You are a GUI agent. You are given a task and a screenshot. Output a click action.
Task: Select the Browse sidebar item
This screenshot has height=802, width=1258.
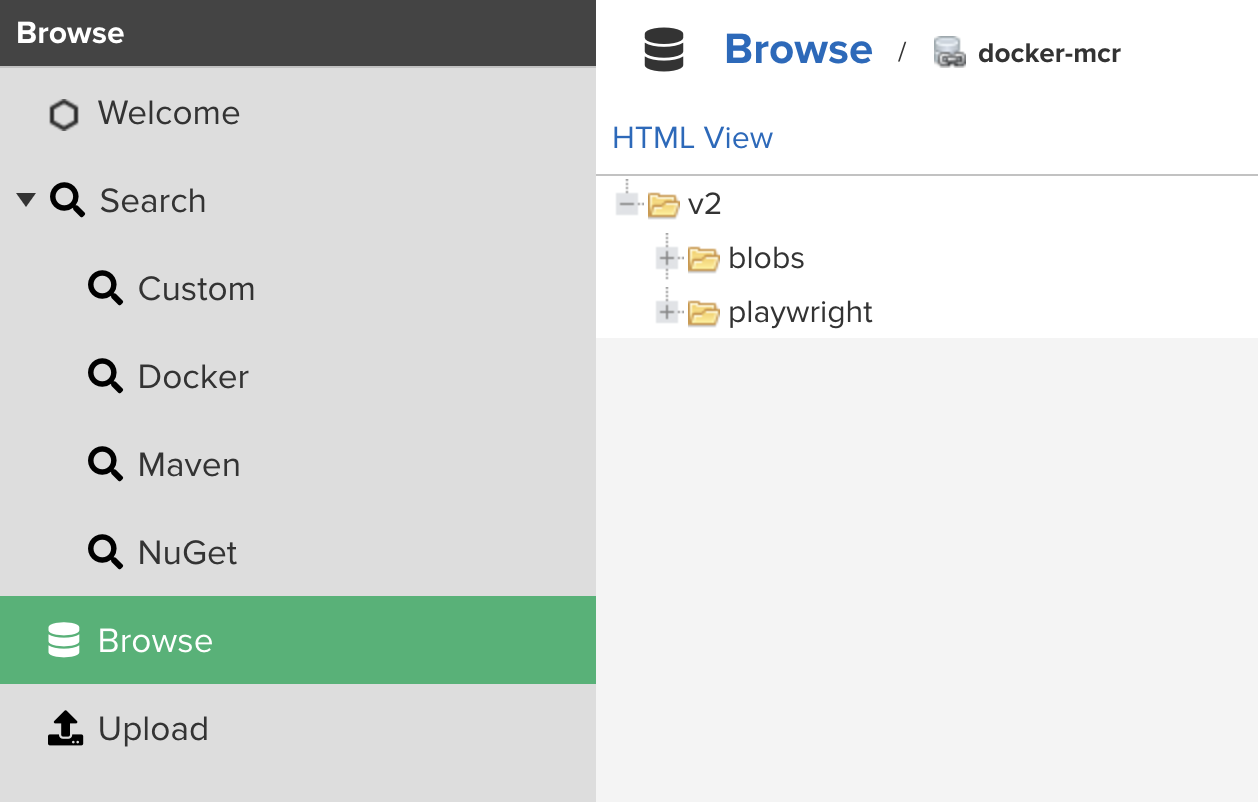coord(298,640)
